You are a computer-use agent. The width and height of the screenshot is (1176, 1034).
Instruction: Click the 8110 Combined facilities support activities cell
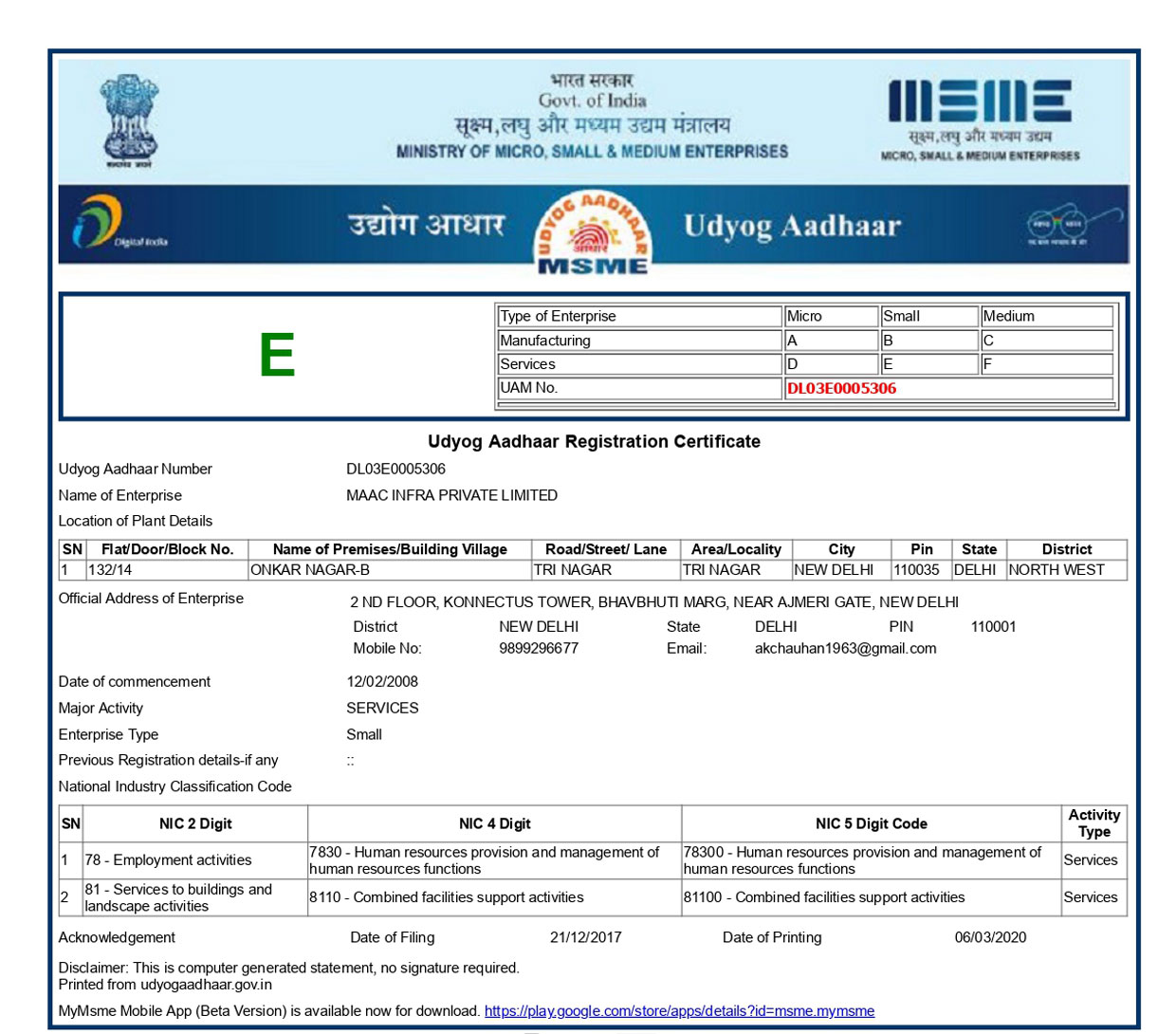tap(447, 897)
